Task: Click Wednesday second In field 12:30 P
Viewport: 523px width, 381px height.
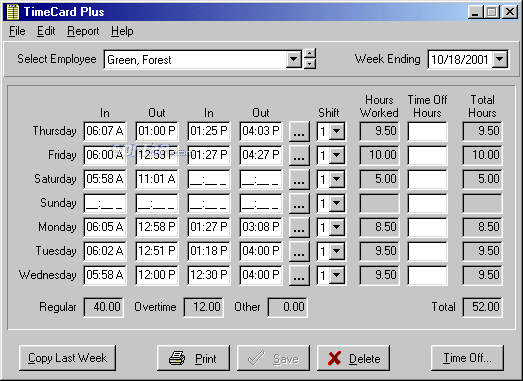Action: click(209, 275)
